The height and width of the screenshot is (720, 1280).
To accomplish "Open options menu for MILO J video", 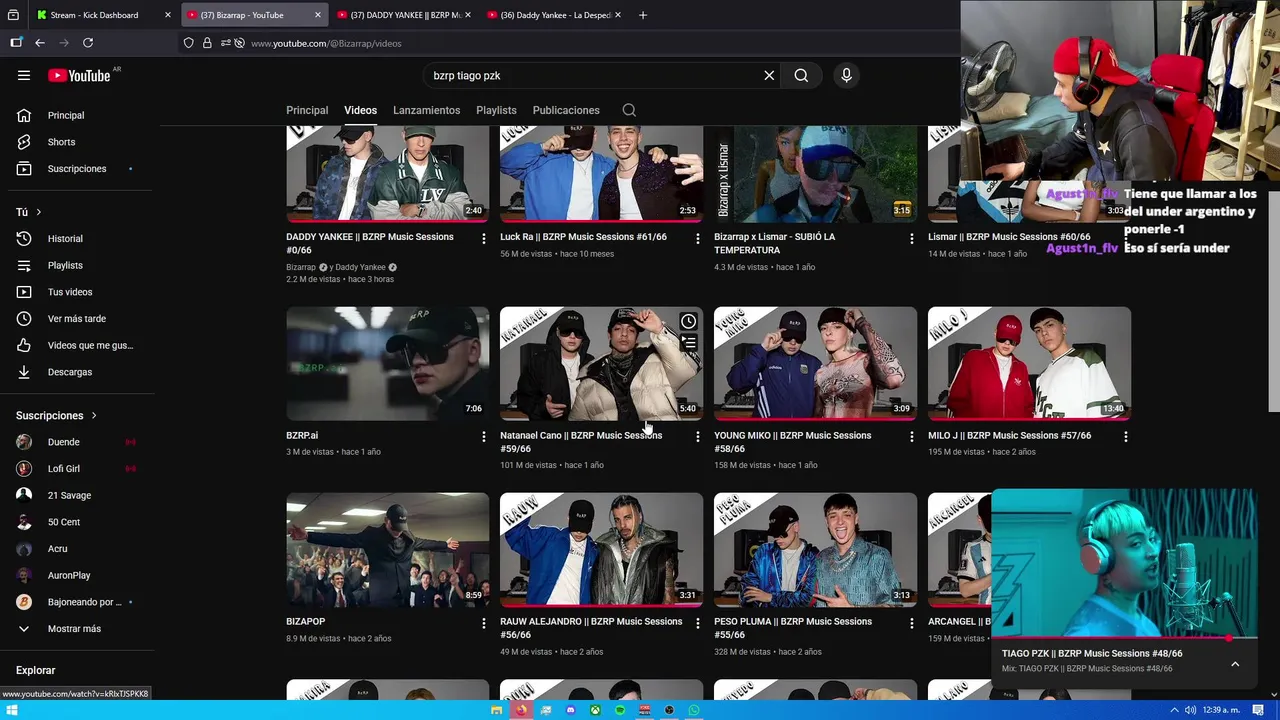I will click(x=1126, y=437).
